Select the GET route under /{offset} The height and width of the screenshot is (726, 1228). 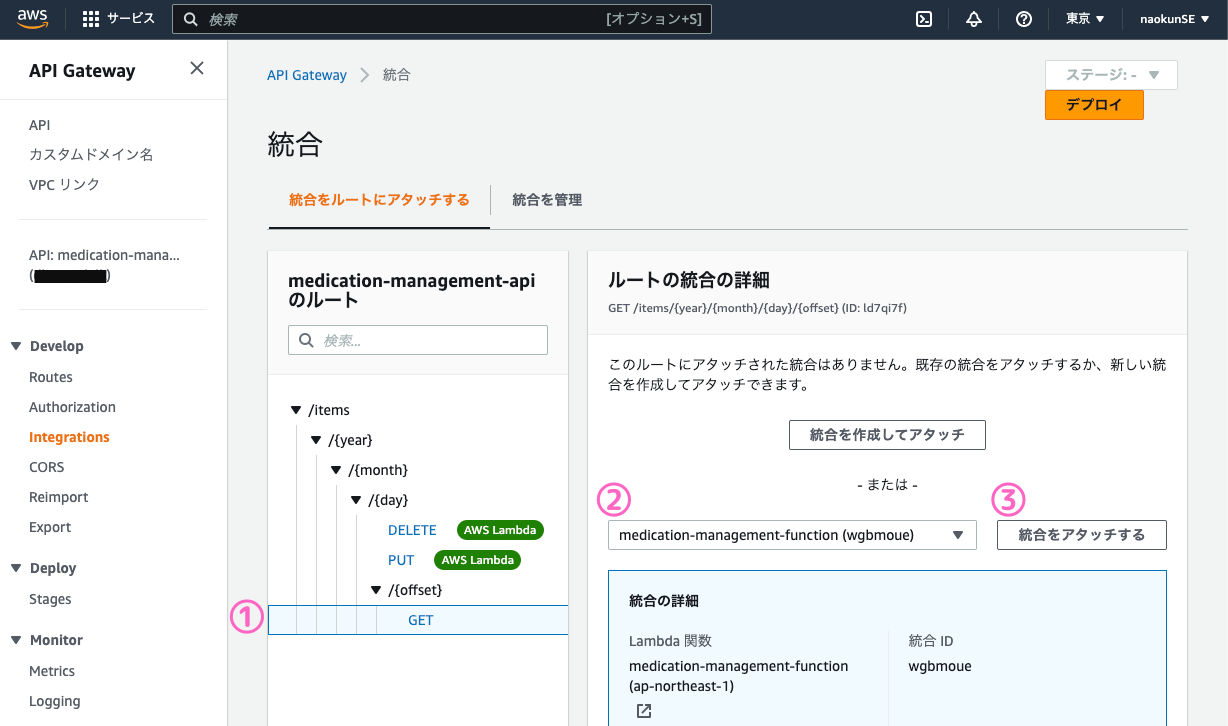(x=419, y=620)
